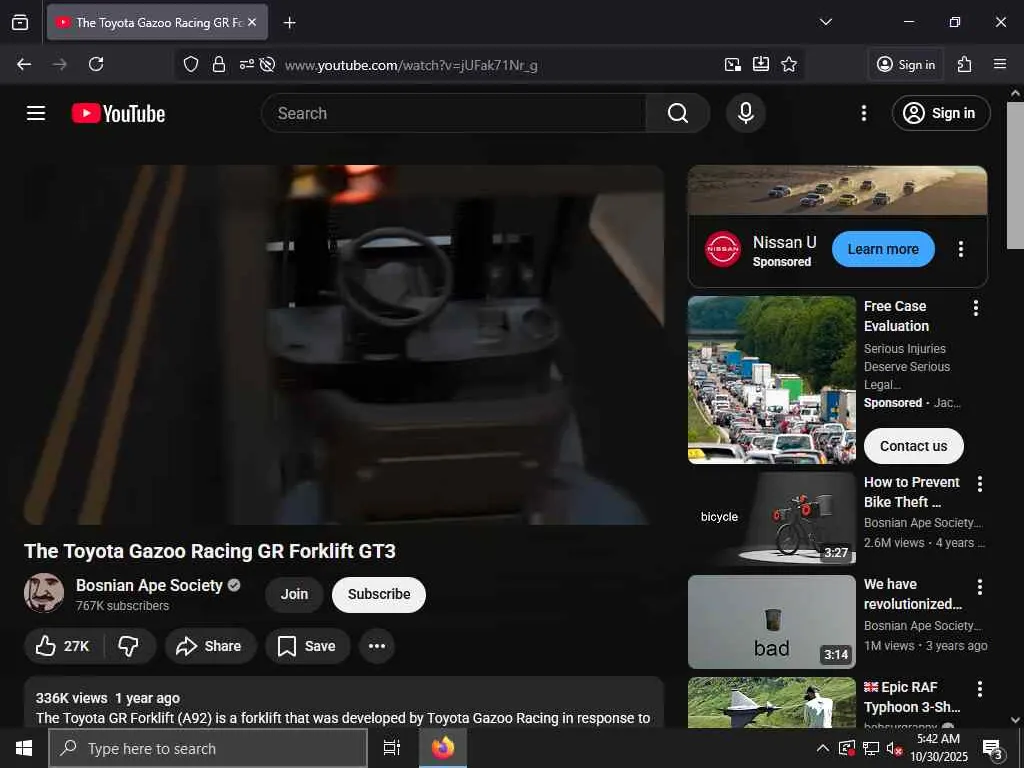
Task: Open site permissions icon in address bar
Action: click(246, 64)
